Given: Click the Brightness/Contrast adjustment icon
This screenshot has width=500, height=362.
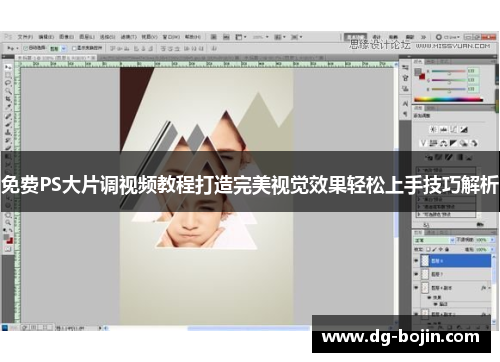Looking at the screenshot, I should coord(433,130).
